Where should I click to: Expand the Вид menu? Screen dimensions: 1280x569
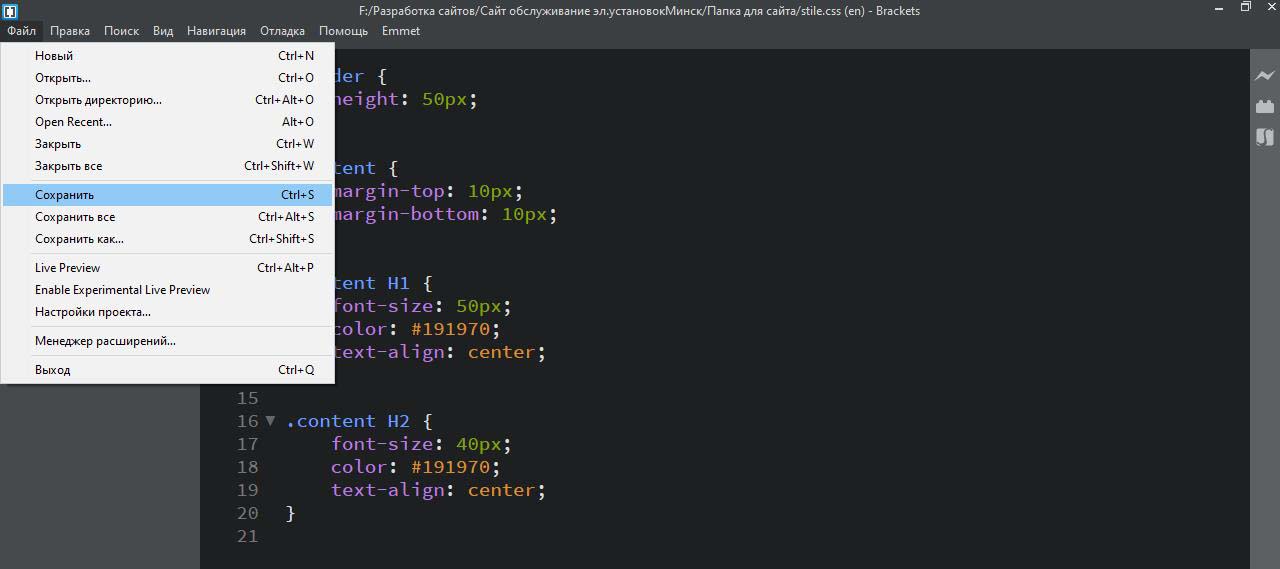163,31
